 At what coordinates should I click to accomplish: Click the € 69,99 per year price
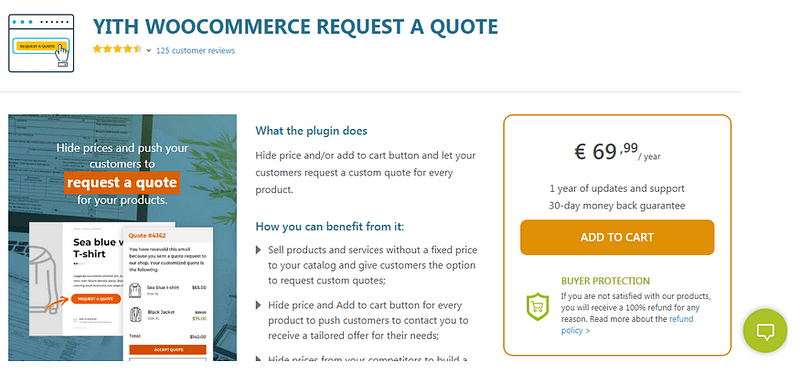pos(617,152)
